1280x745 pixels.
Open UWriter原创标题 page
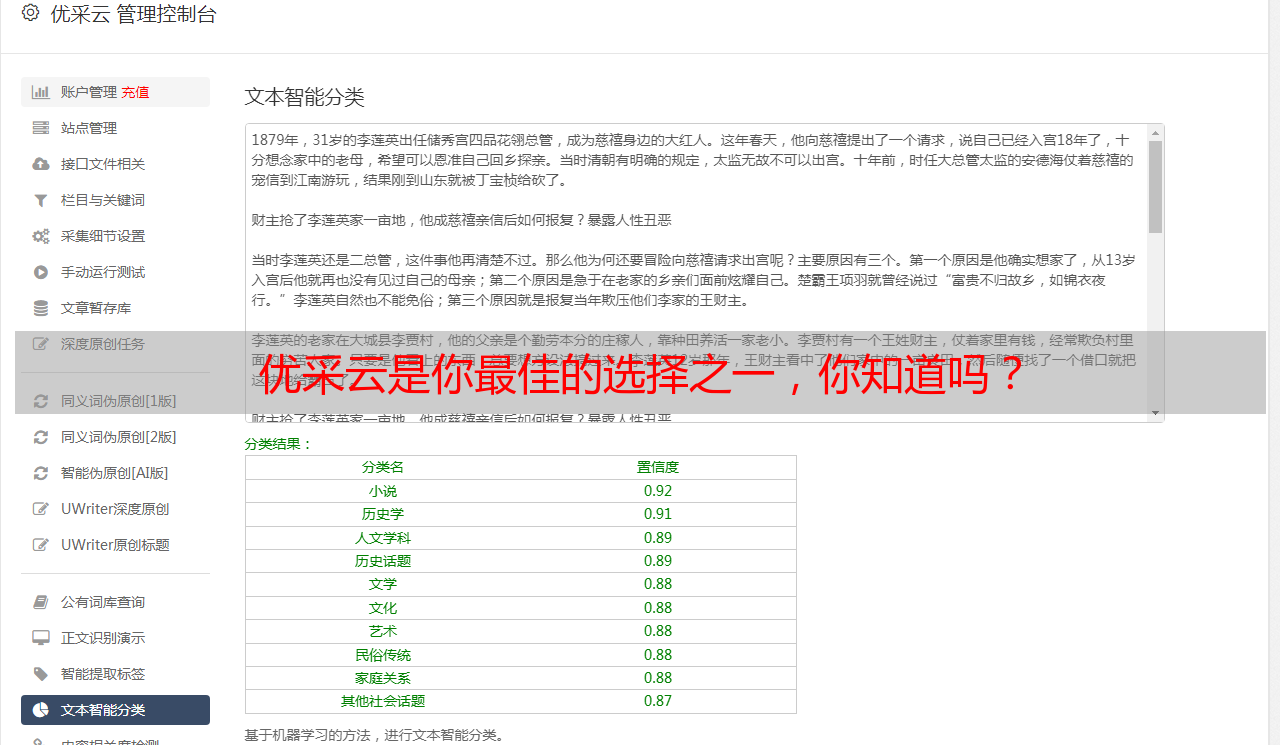[115, 545]
